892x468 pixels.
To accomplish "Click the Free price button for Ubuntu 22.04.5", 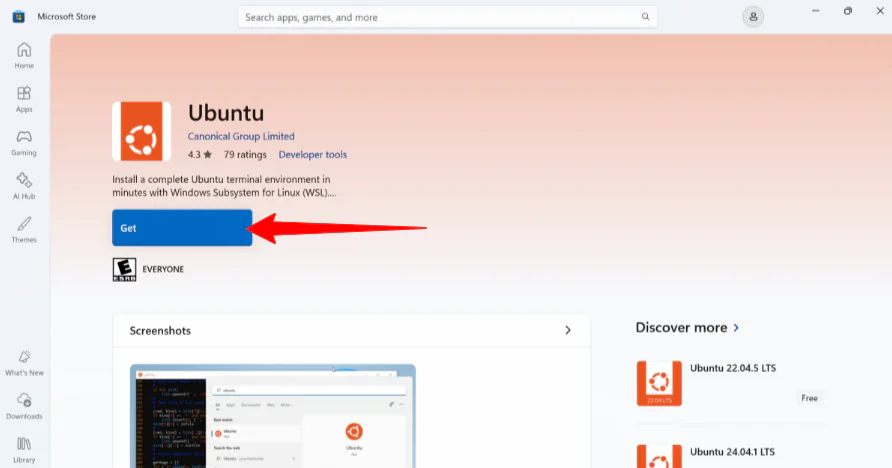I will pyautogui.click(x=810, y=398).
